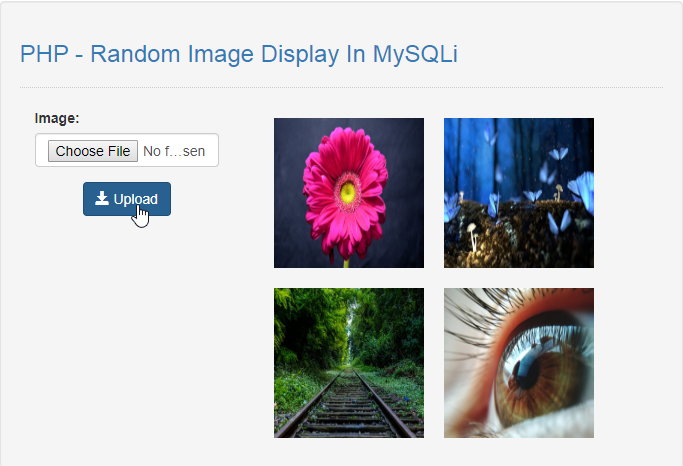Screen dimensions: 683x466
Task: Click the 'No f…sen' file status text
Action: click(174, 151)
